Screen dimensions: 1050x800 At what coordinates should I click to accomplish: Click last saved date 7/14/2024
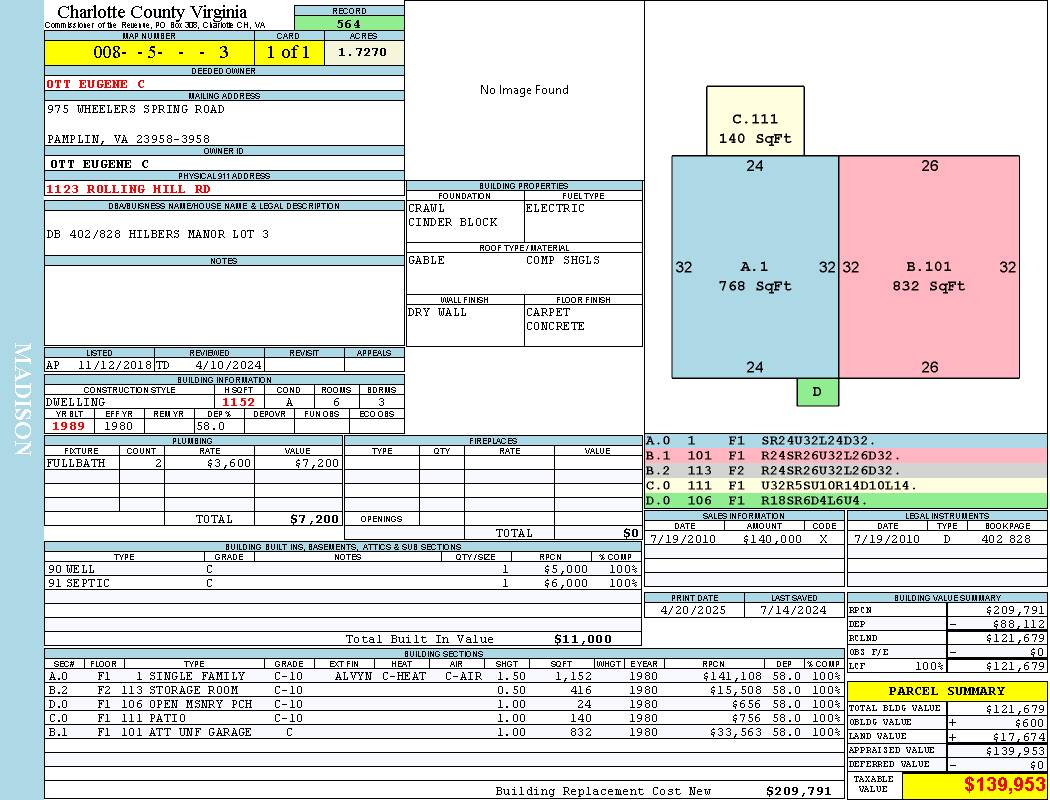point(794,611)
